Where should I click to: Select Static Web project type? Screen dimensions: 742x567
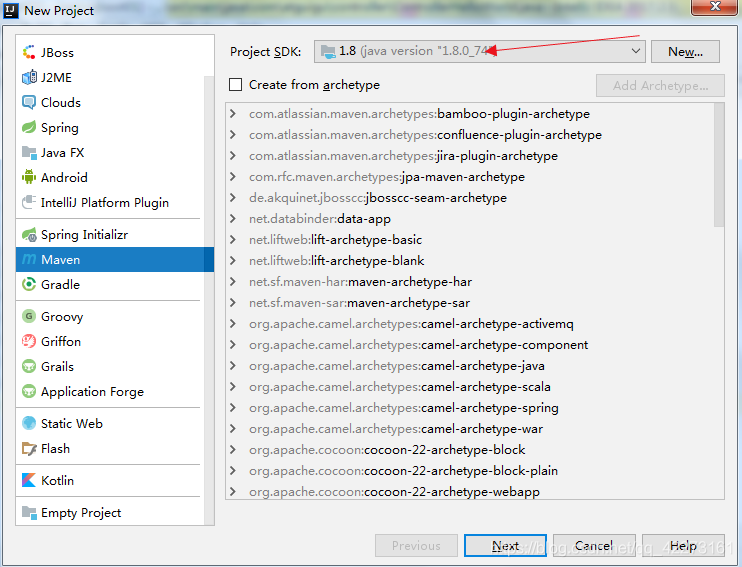[x=110, y=423]
